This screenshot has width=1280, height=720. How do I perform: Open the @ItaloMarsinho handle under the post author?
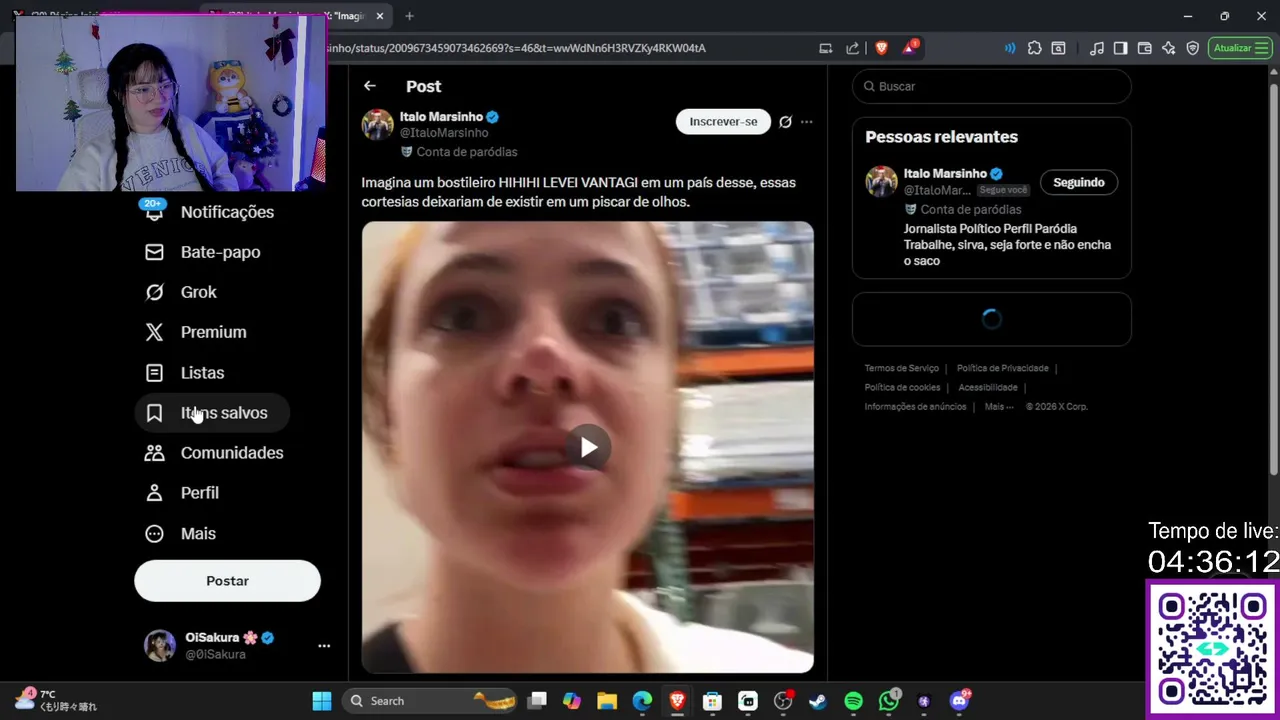coord(444,133)
